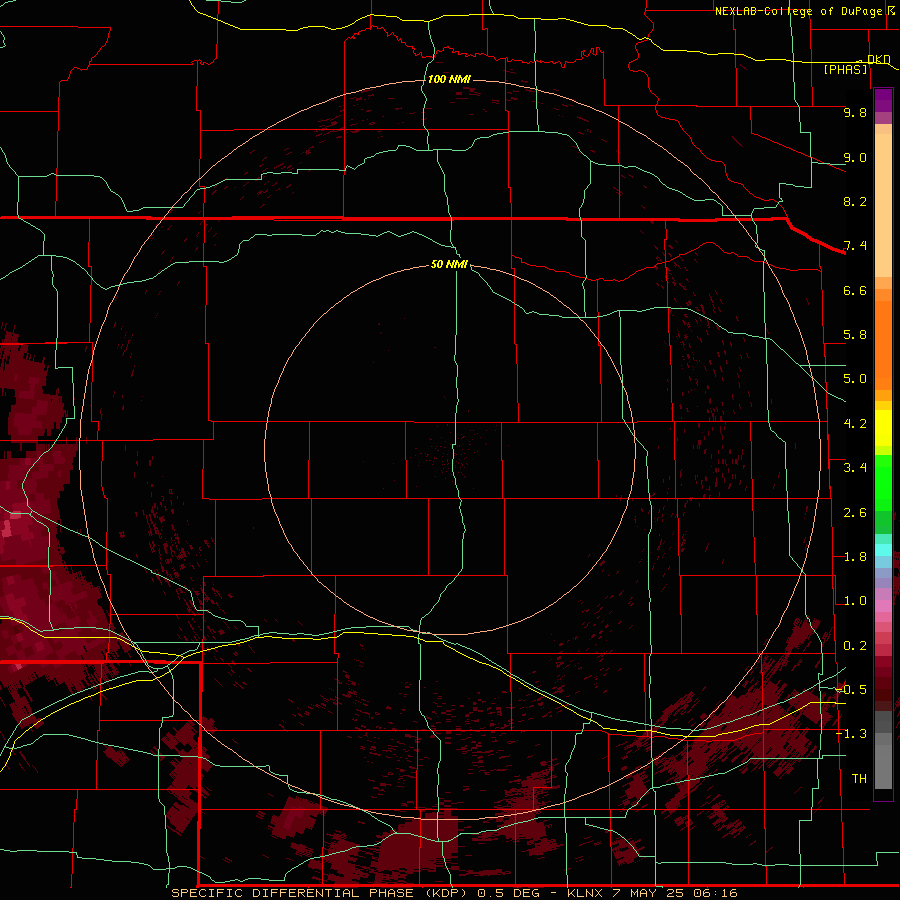Click the "4.2" color scale value
Viewport: 900px width, 900px height.
tap(855, 424)
